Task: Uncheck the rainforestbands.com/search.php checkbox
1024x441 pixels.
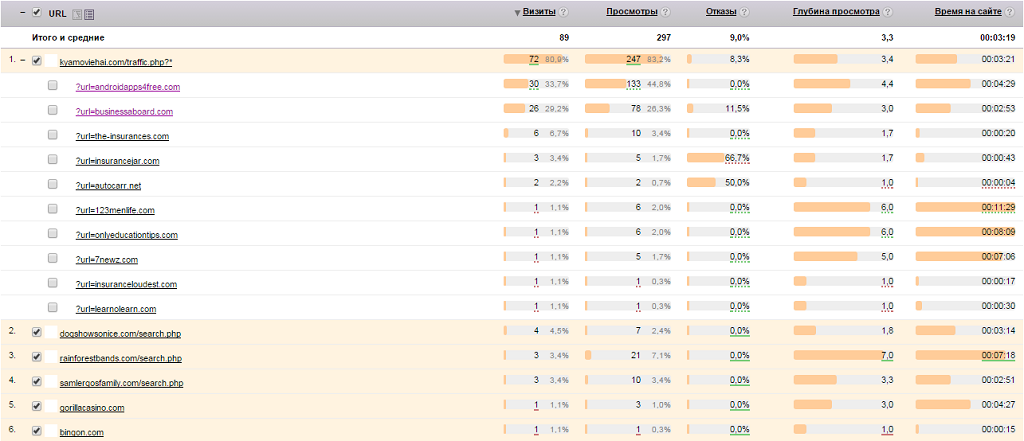Action: [x=37, y=357]
